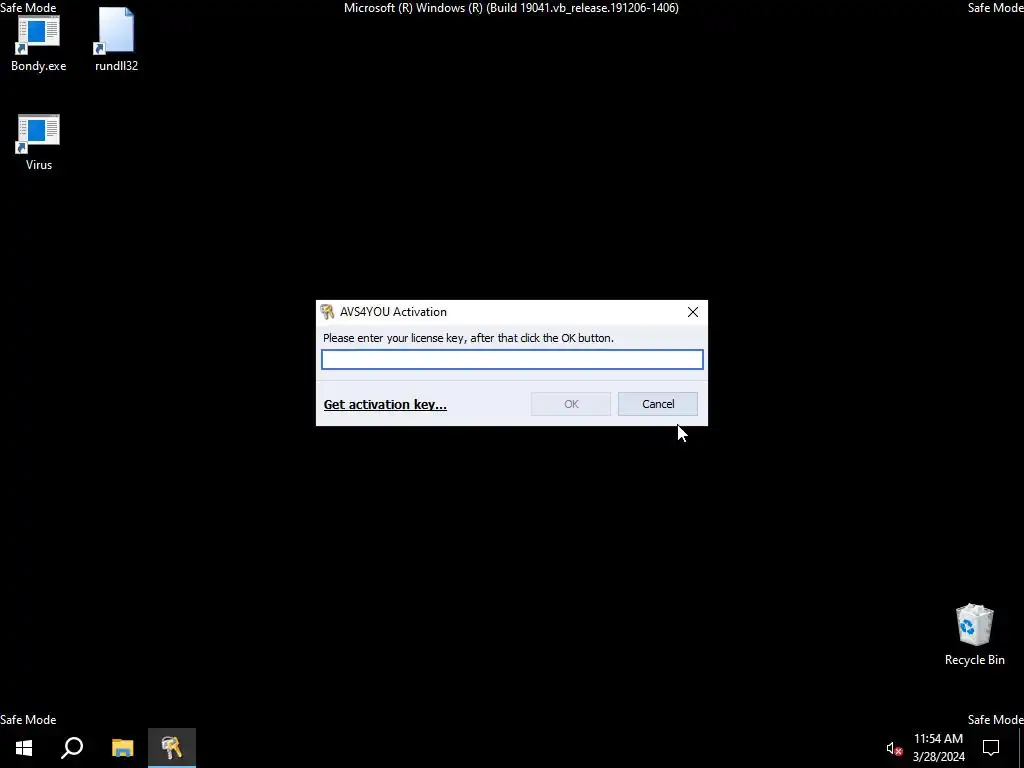1024x768 pixels.
Task: Open the Windows Start menu
Action: [24, 748]
